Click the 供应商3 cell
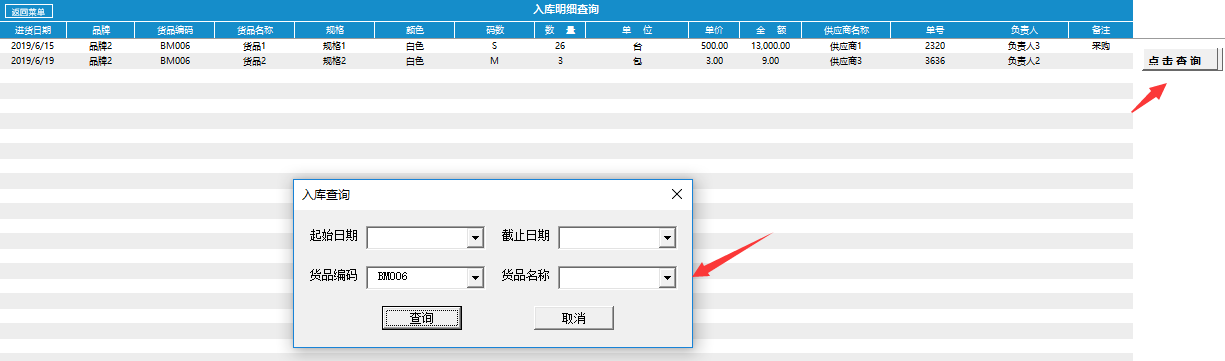The width and height of the screenshot is (1225, 361). (x=845, y=61)
